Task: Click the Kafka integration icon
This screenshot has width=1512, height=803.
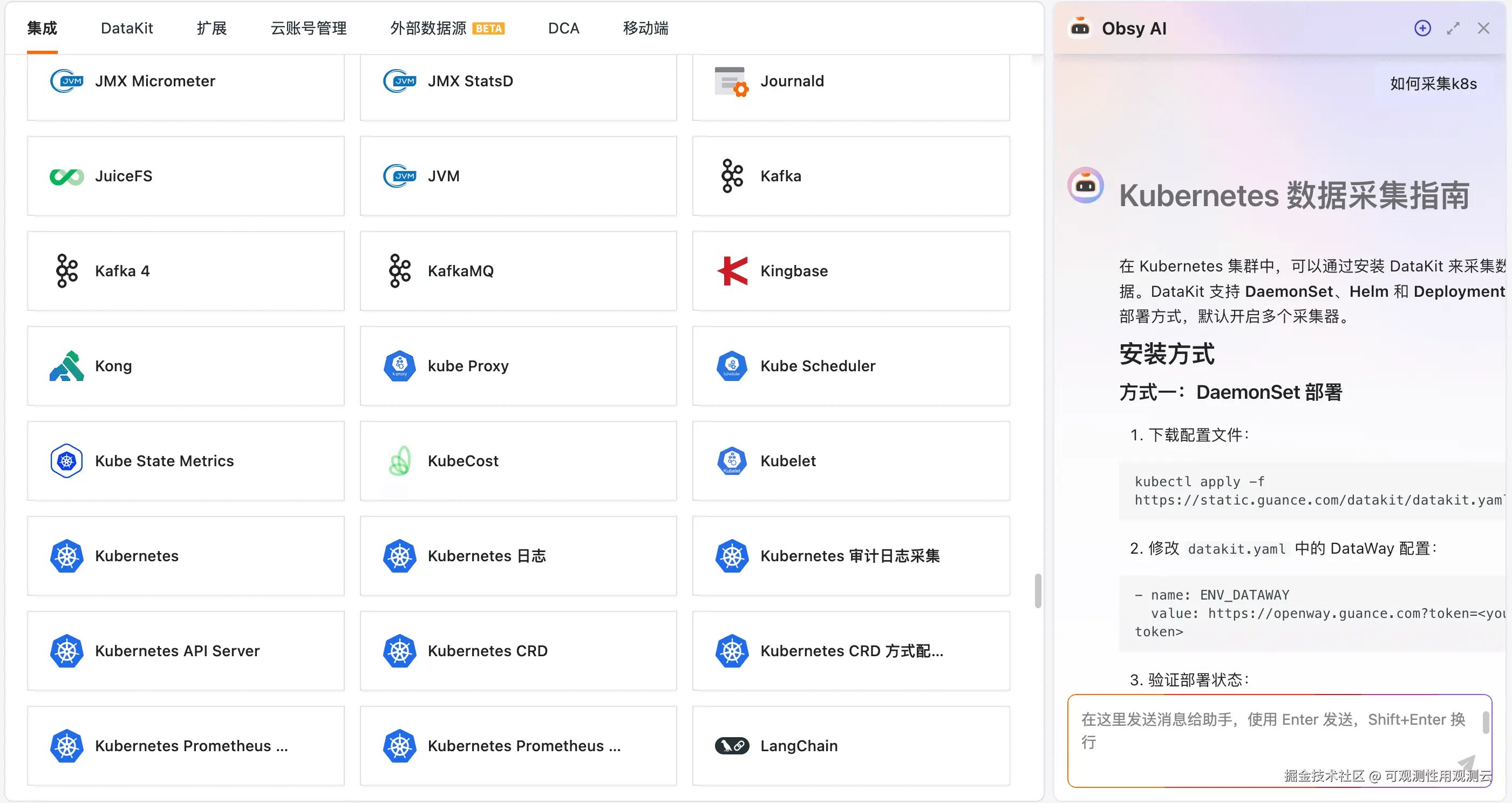Action: point(732,176)
